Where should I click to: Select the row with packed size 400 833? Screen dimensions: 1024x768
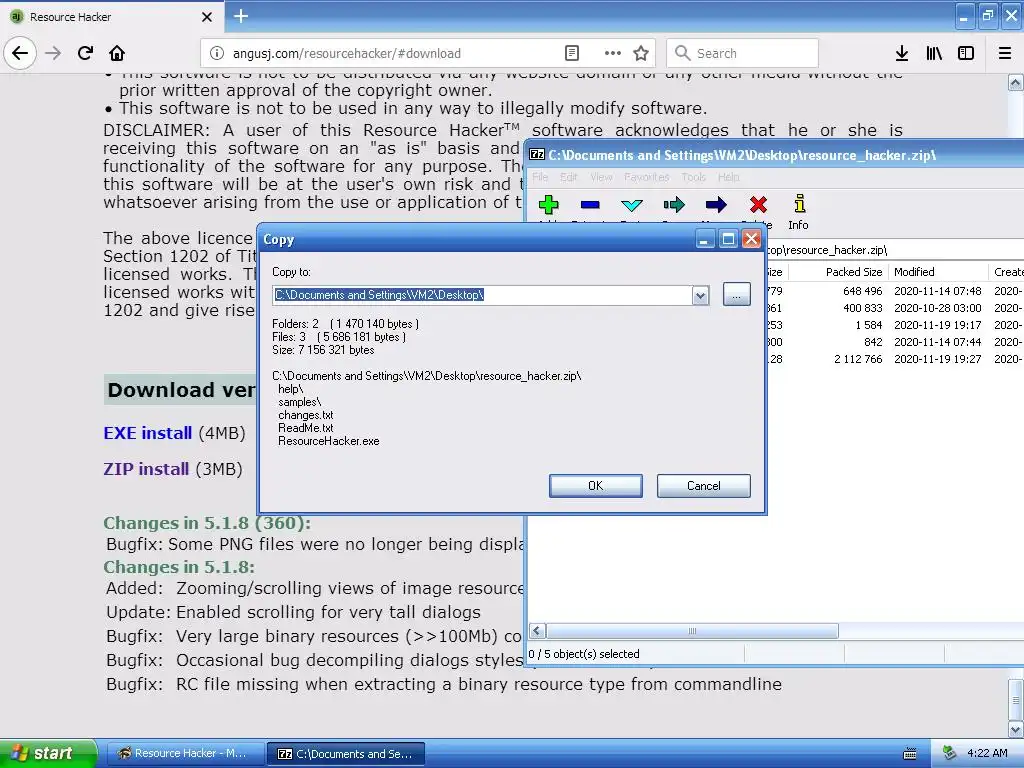893,308
